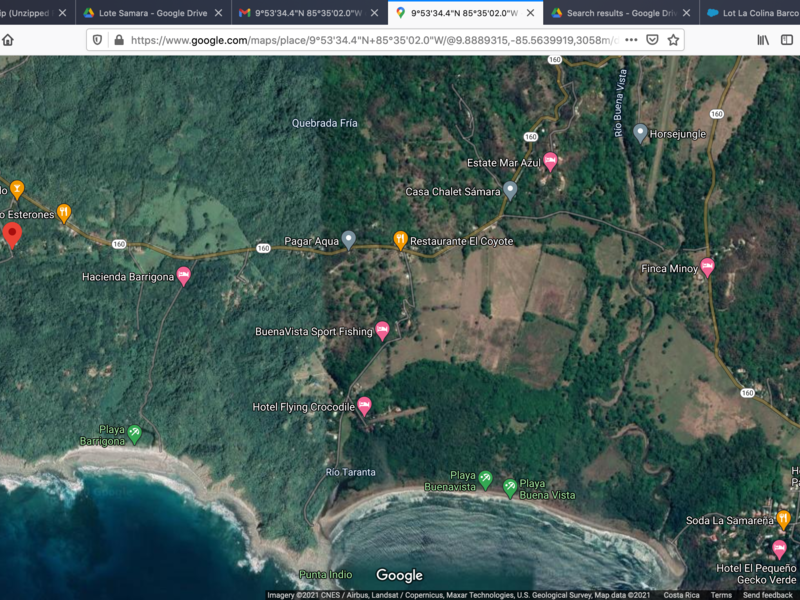Click the Río Buena Vista label
The width and height of the screenshot is (800, 600).
click(620, 103)
